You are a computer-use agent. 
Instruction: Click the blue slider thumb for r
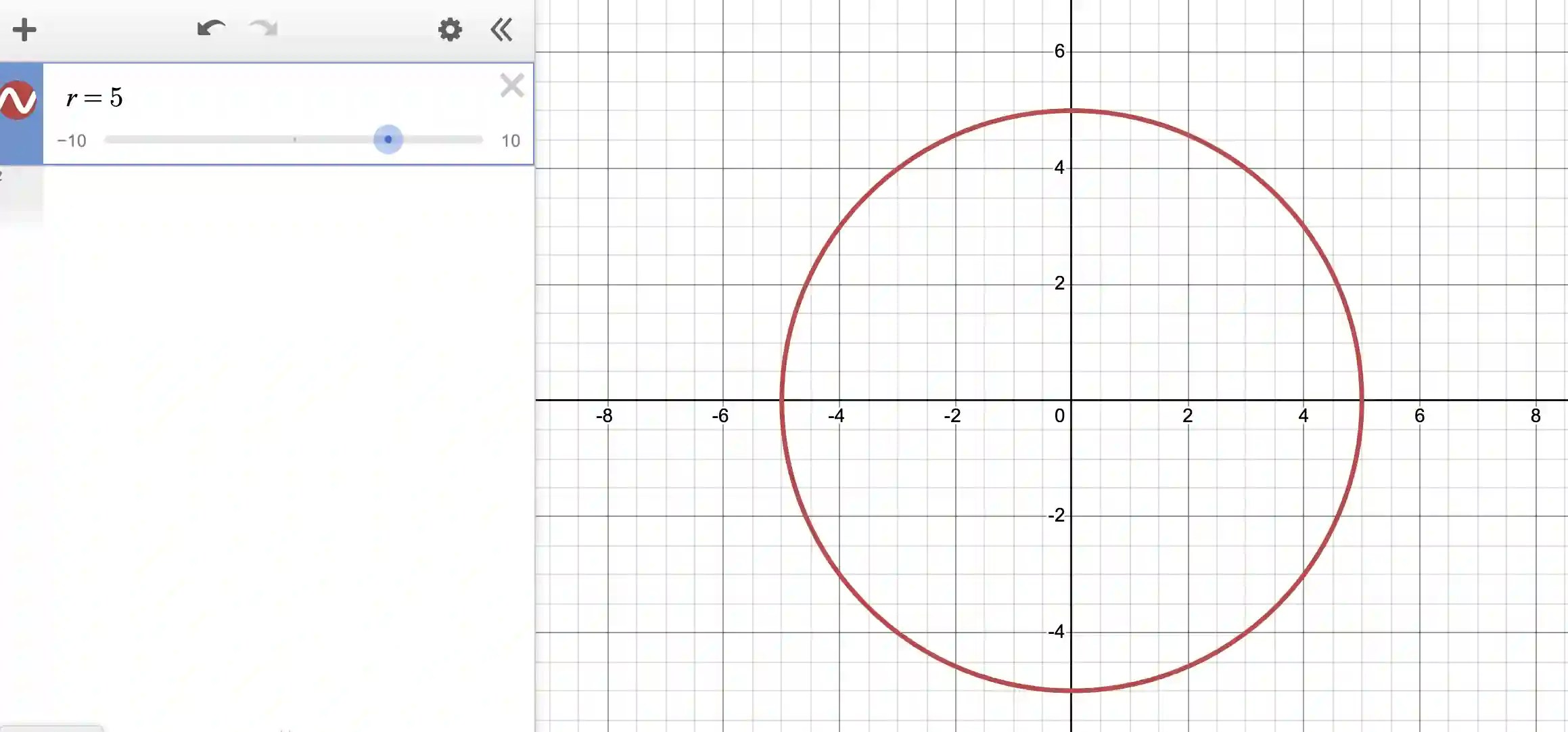coord(388,140)
